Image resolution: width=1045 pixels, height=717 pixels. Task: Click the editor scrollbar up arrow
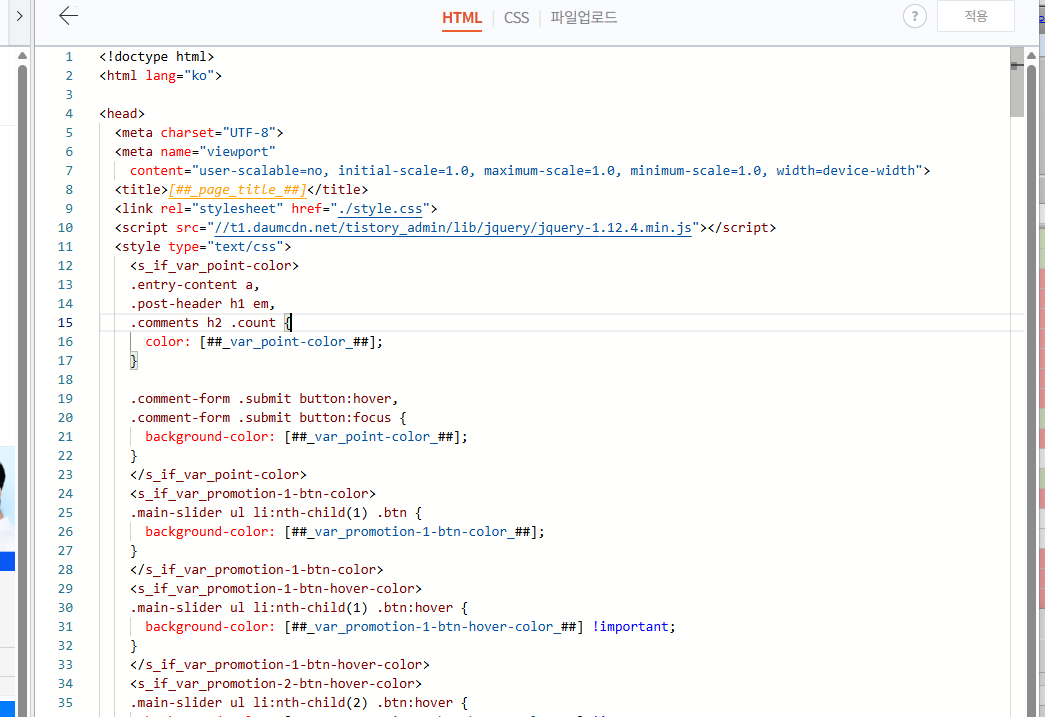(1031, 55)
